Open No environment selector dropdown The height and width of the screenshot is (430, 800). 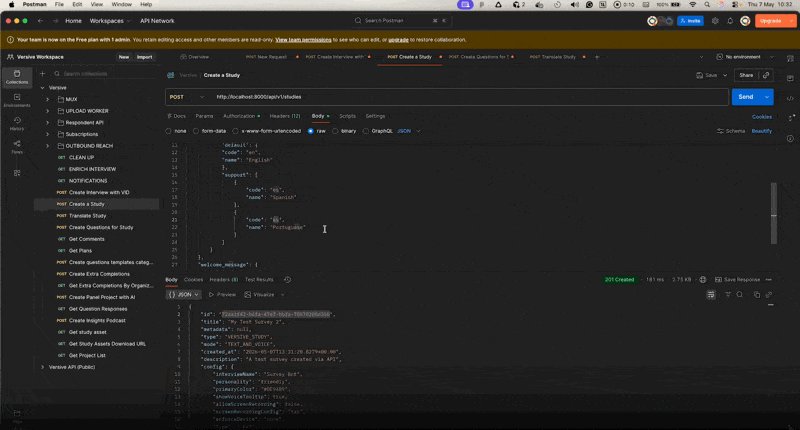pos(745,57)
